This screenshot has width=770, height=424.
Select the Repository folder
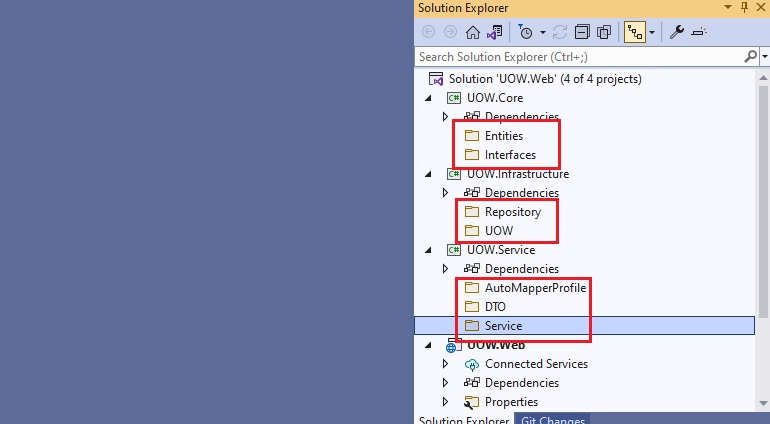click(513, 212)
